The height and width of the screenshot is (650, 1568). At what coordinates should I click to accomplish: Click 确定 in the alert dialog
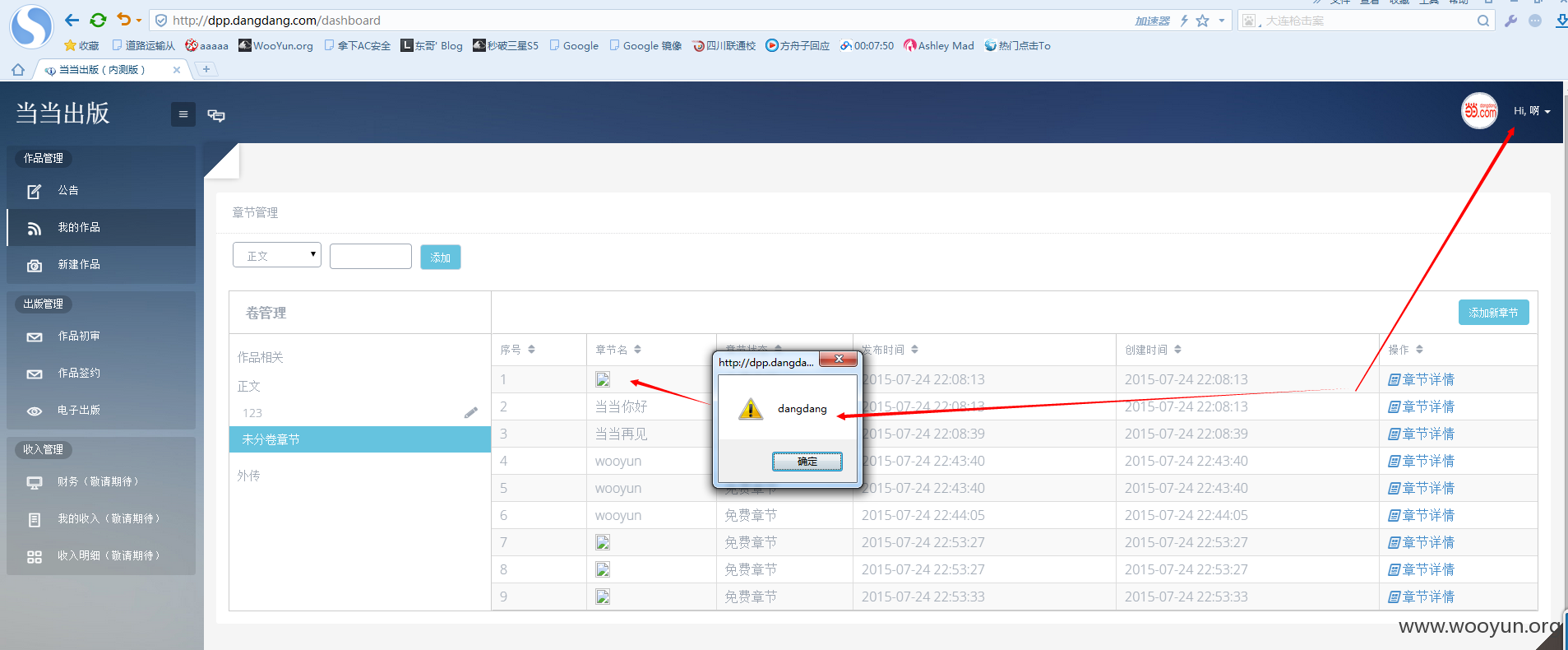(x=807, y=462)
